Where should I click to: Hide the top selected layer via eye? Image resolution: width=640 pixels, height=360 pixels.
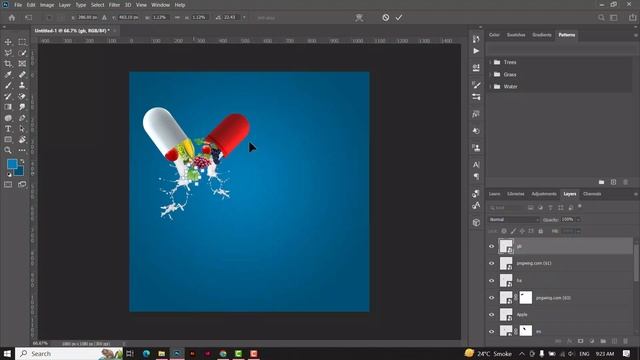pos(491,246)
